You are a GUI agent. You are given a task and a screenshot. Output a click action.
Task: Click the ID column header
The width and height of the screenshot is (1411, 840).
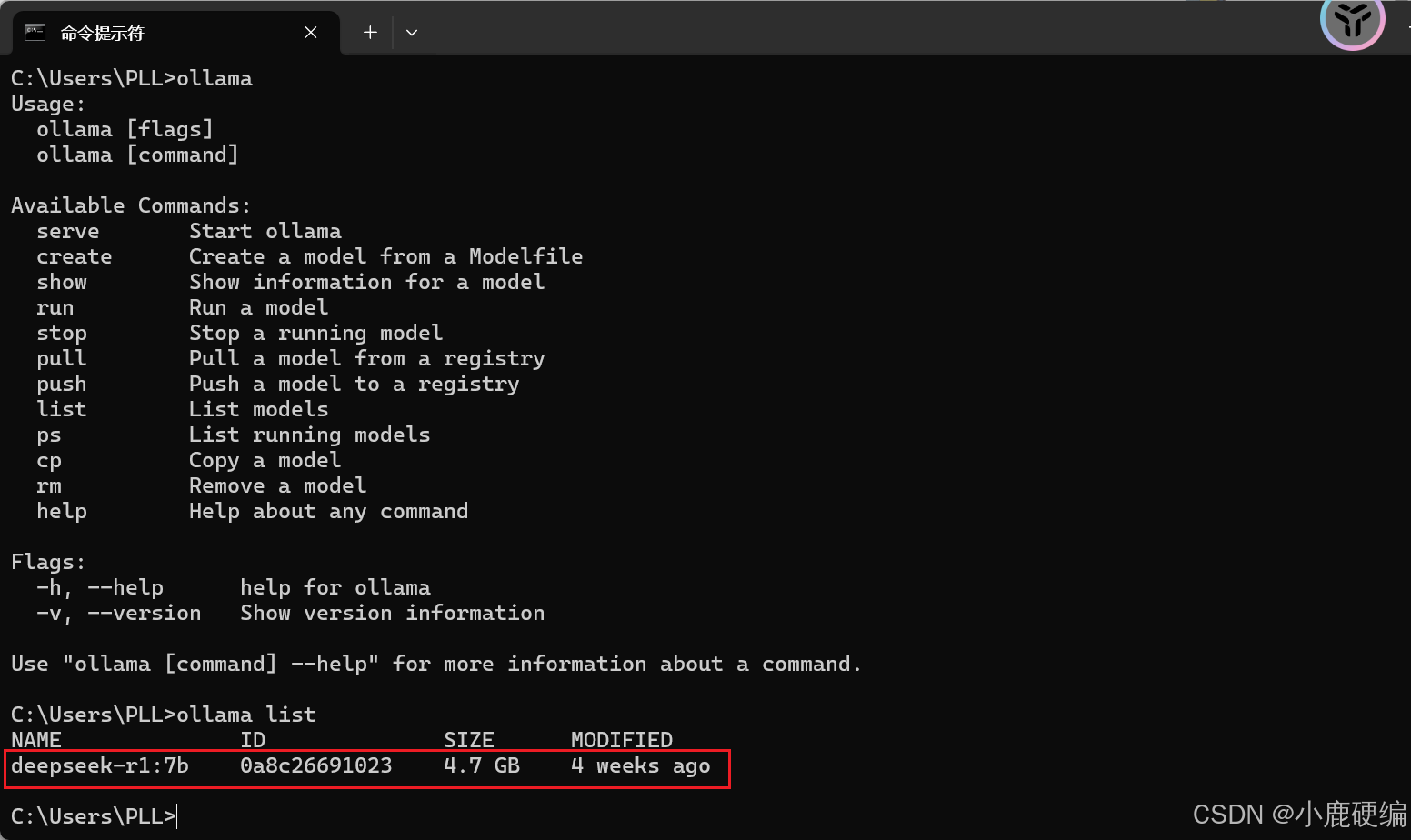253,740
